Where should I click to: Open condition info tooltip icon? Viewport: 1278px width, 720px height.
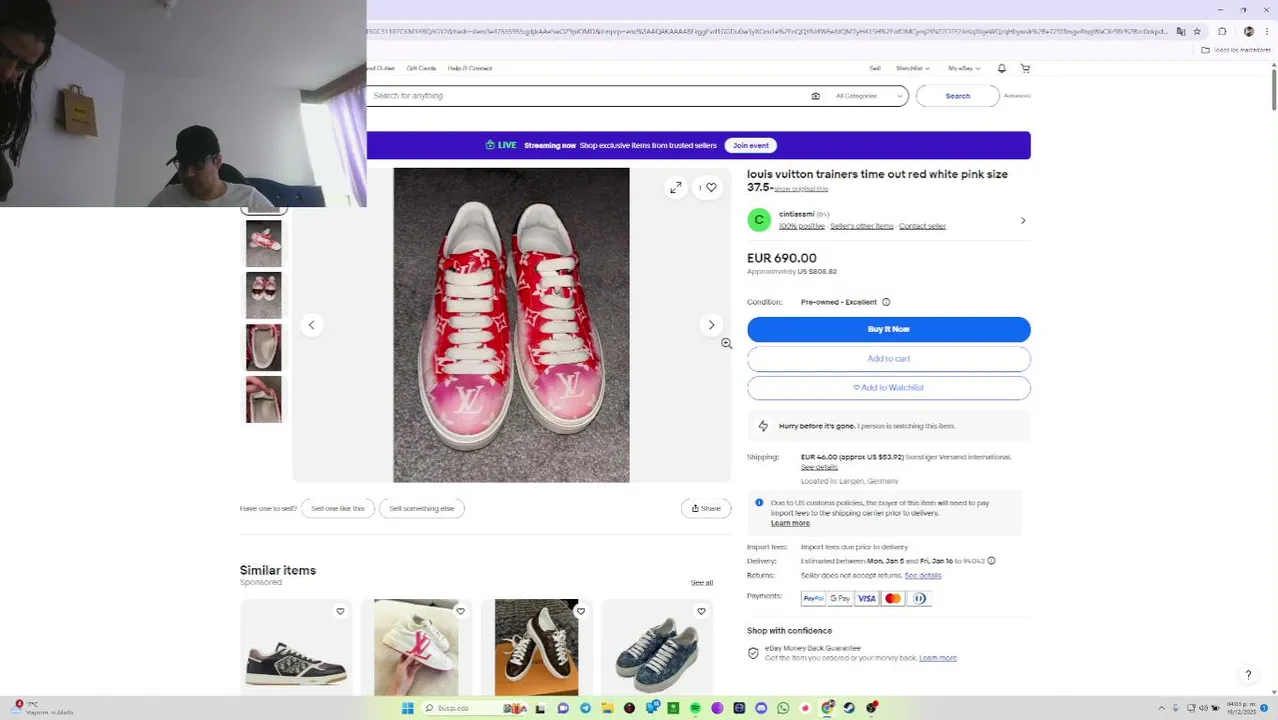[x=886, y=302]
